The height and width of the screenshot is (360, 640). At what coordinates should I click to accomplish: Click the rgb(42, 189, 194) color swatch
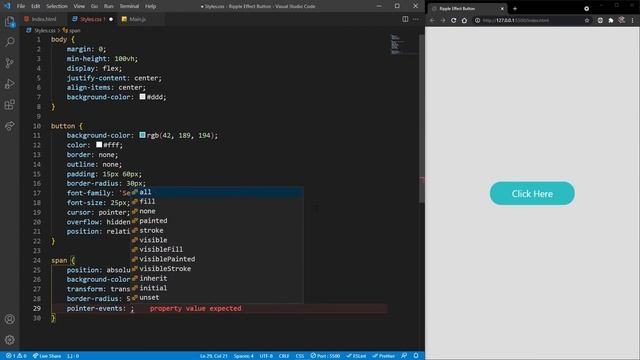[142, 135]
